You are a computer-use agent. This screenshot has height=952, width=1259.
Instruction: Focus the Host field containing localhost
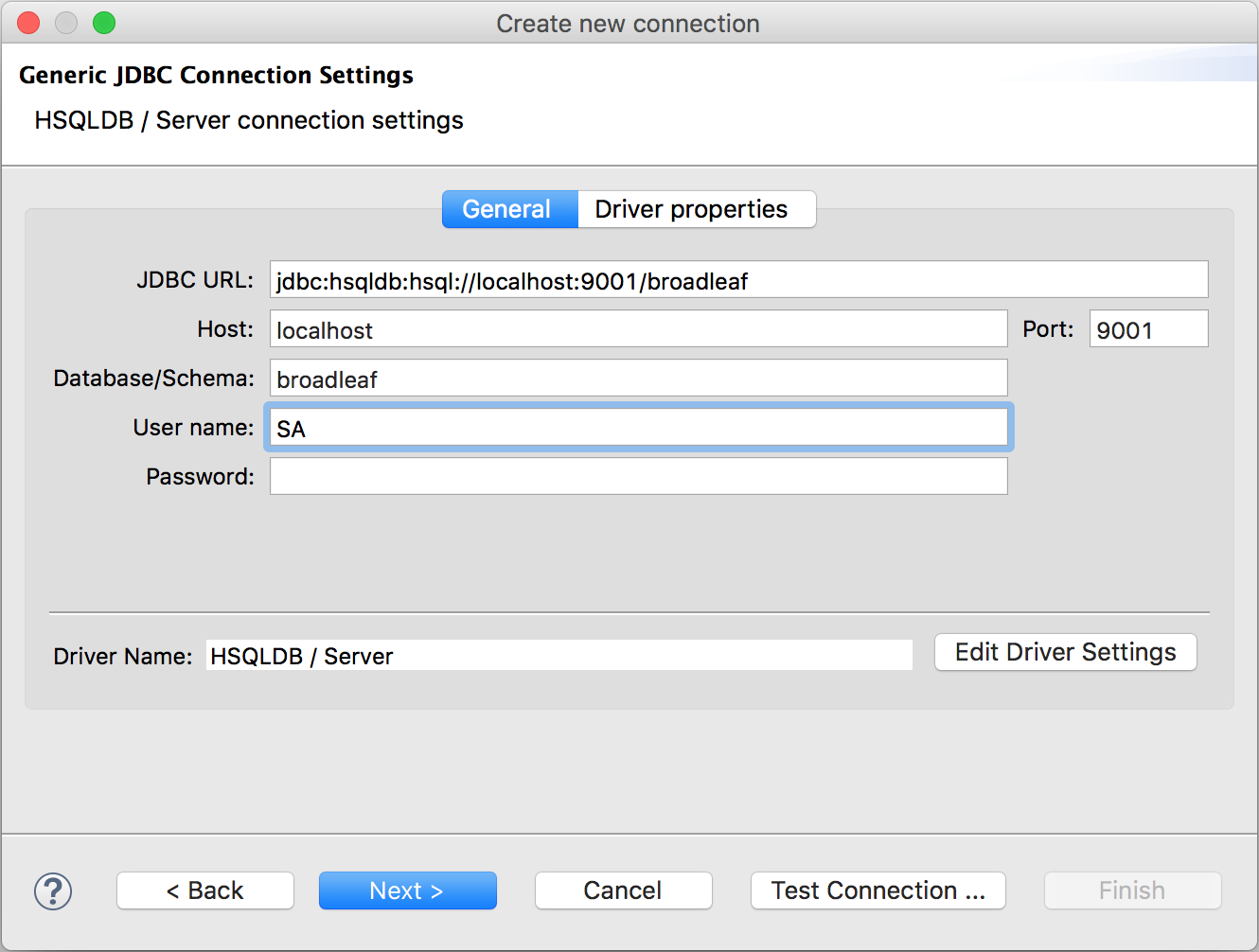[638, 329]
